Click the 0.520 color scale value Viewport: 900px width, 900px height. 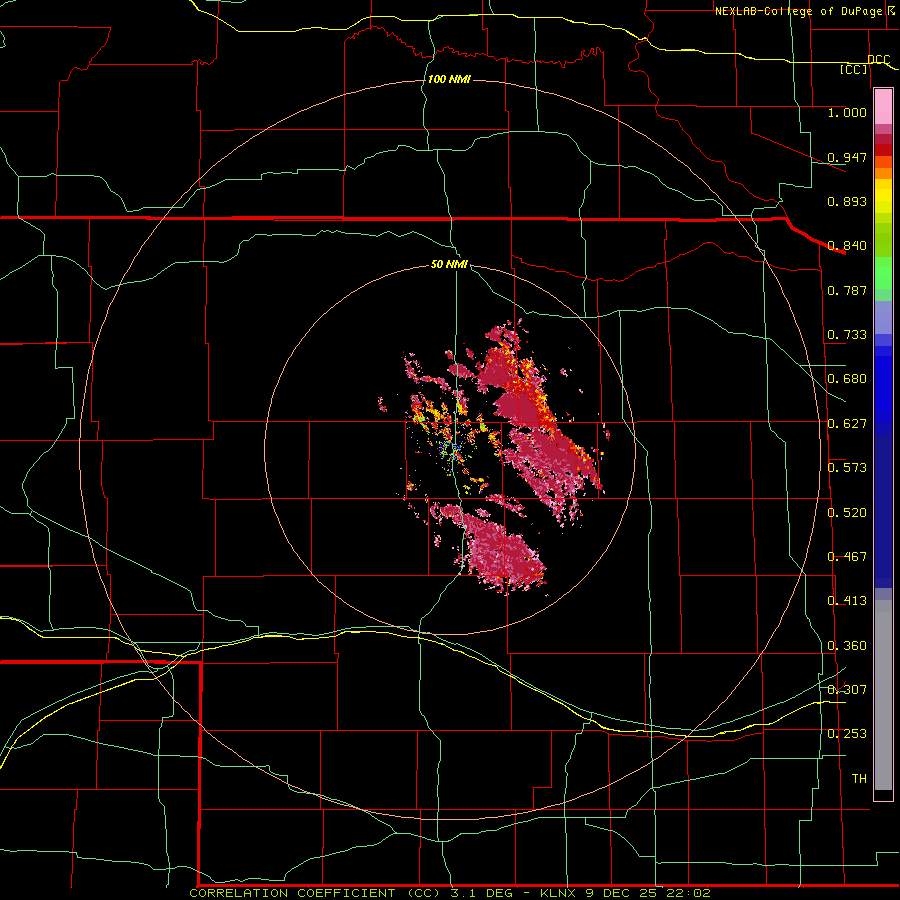coord(847,513)
